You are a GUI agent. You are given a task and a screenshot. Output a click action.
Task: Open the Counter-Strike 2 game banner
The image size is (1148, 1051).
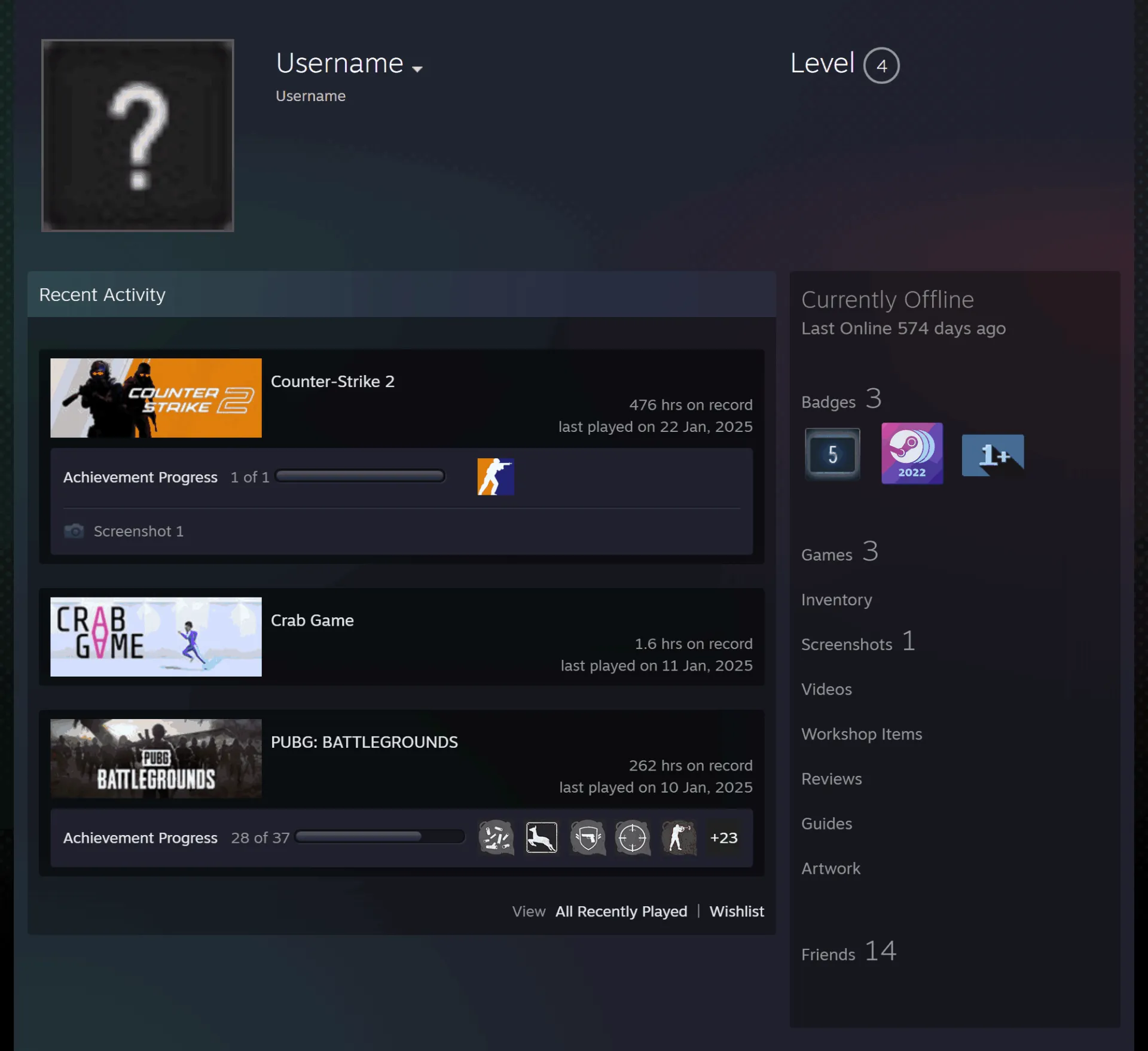156,398
